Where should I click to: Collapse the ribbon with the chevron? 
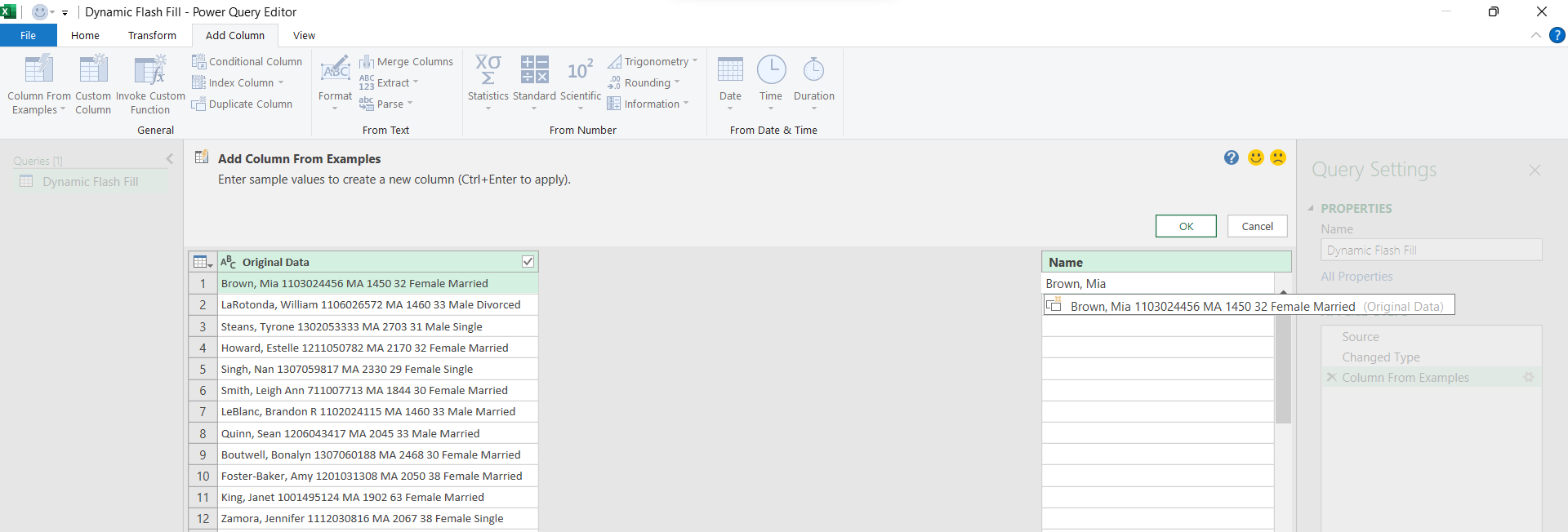coord(1535,35)
